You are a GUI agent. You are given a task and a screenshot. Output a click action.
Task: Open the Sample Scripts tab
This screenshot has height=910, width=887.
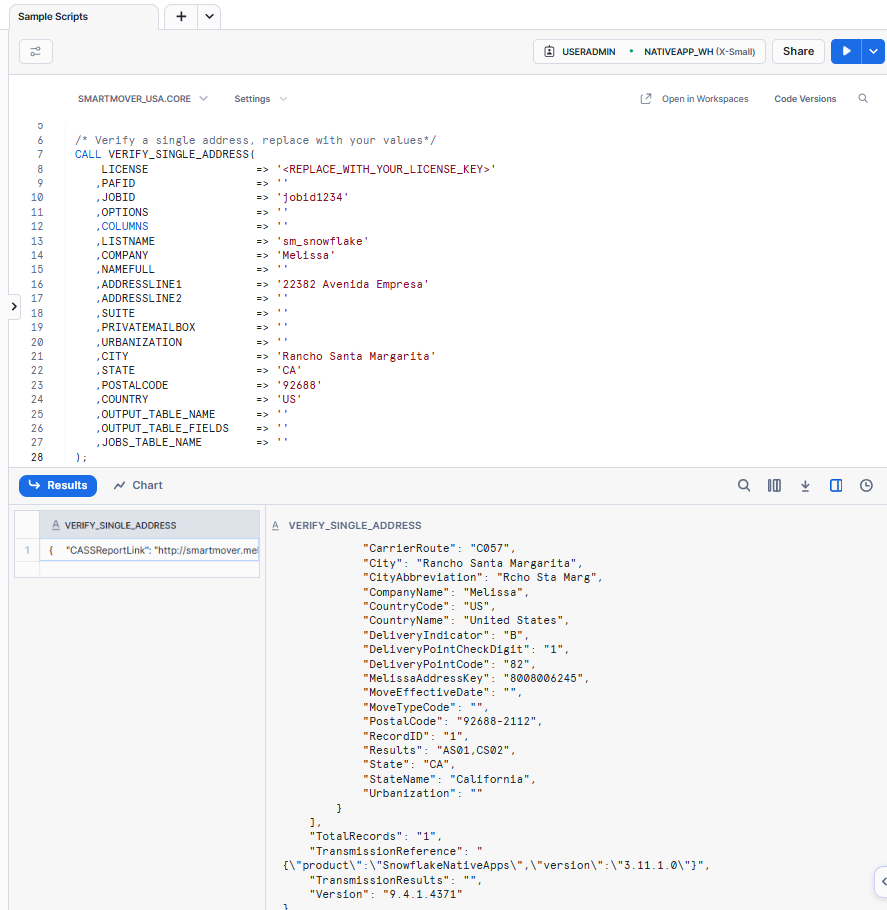click(x=83, y=17)
